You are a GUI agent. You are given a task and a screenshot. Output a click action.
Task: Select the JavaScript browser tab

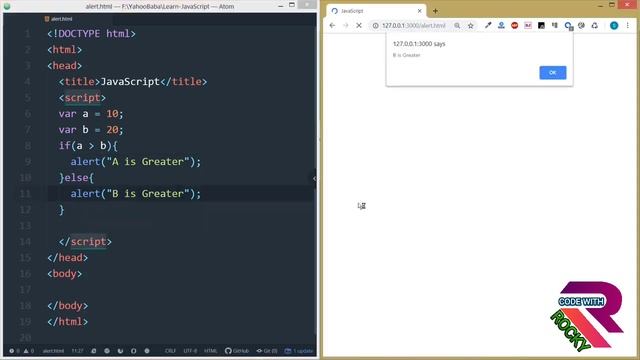tap(376, 11)
